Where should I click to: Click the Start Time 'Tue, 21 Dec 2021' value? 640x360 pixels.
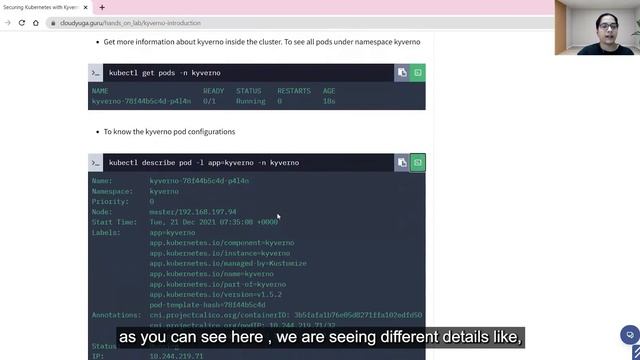(x=213, y=222)
